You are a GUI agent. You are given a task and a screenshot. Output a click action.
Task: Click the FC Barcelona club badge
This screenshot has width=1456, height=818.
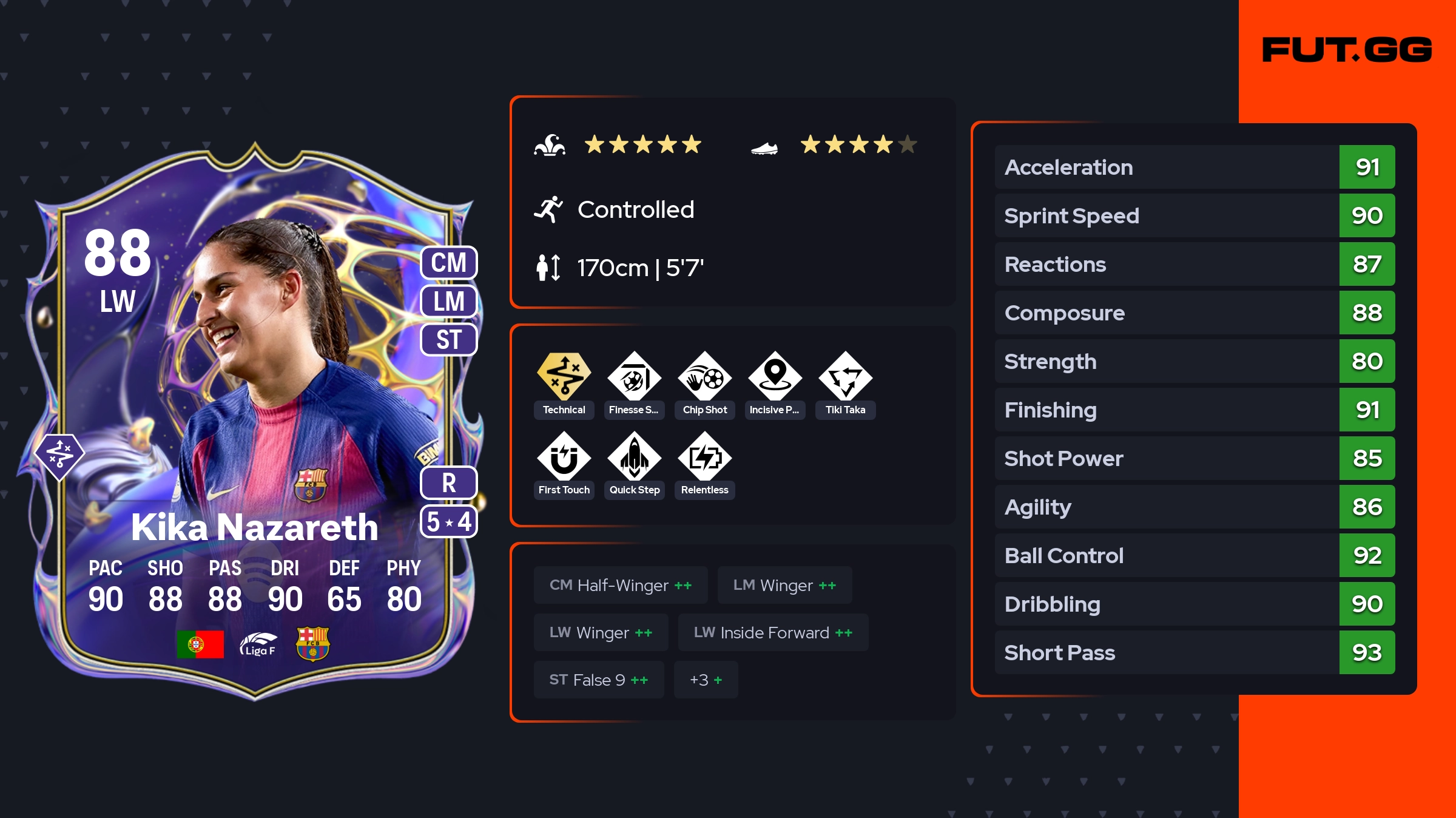click(312, 644)
